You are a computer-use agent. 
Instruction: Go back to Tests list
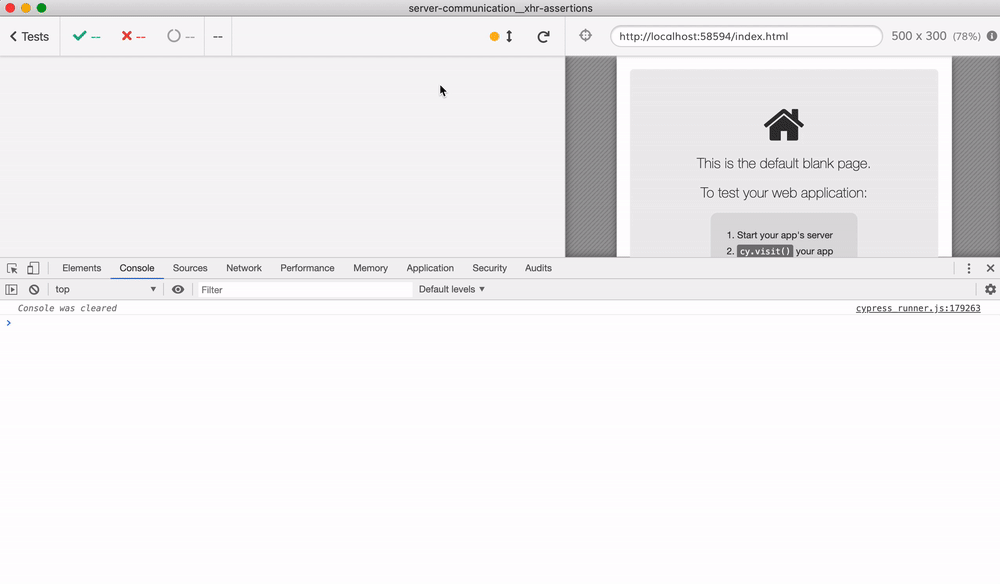[29, 37]
